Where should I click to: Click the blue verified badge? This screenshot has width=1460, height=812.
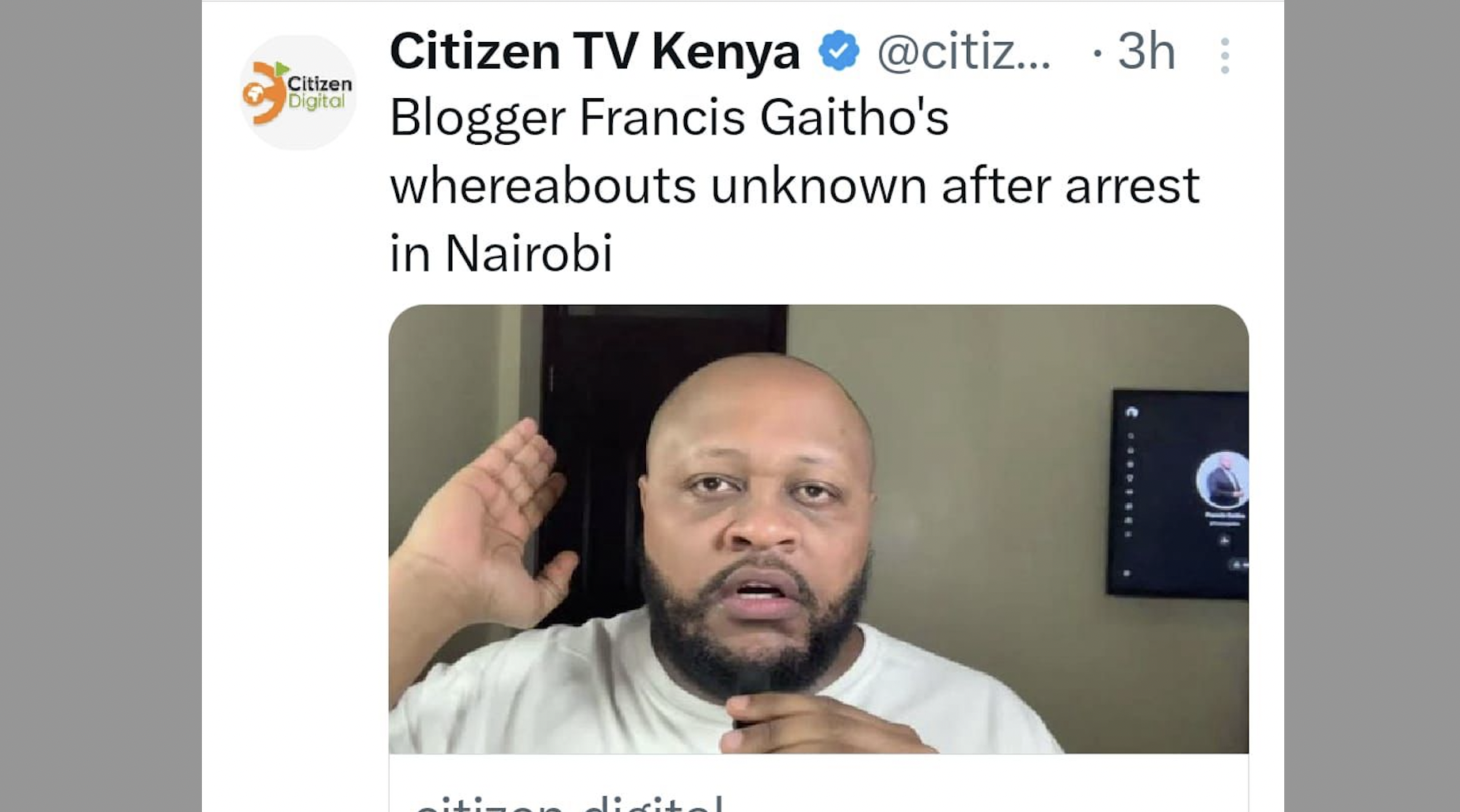pyautogui.click(x=838, y=51)
